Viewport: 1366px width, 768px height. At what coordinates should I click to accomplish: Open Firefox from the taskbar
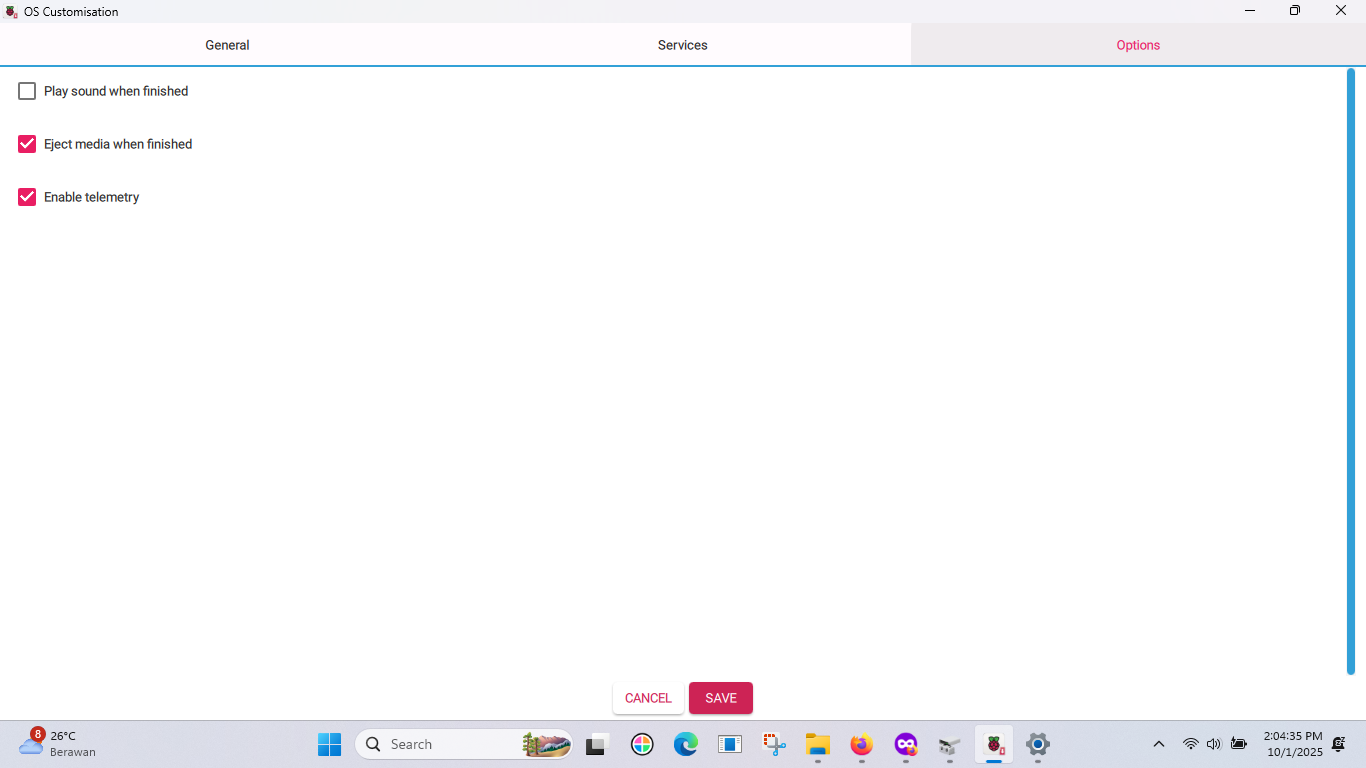861,744
